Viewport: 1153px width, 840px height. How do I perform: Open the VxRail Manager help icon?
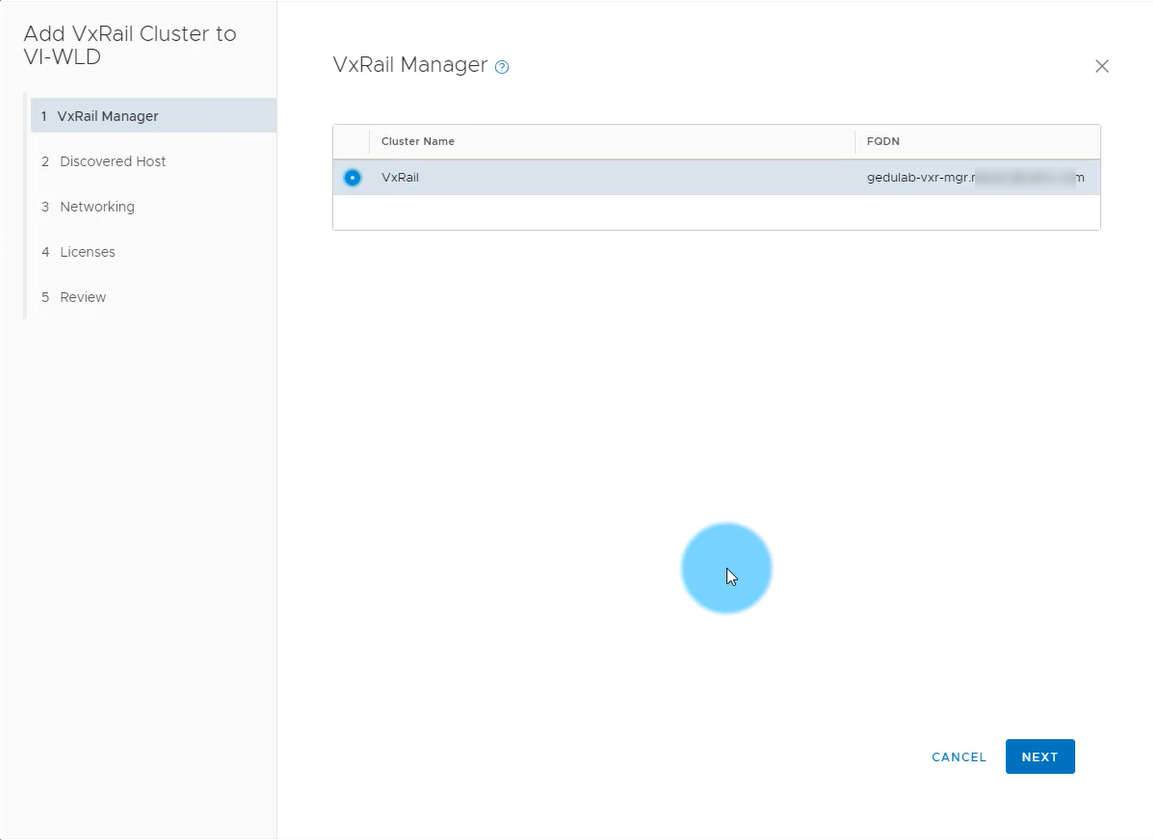click(x=502, y=67)
